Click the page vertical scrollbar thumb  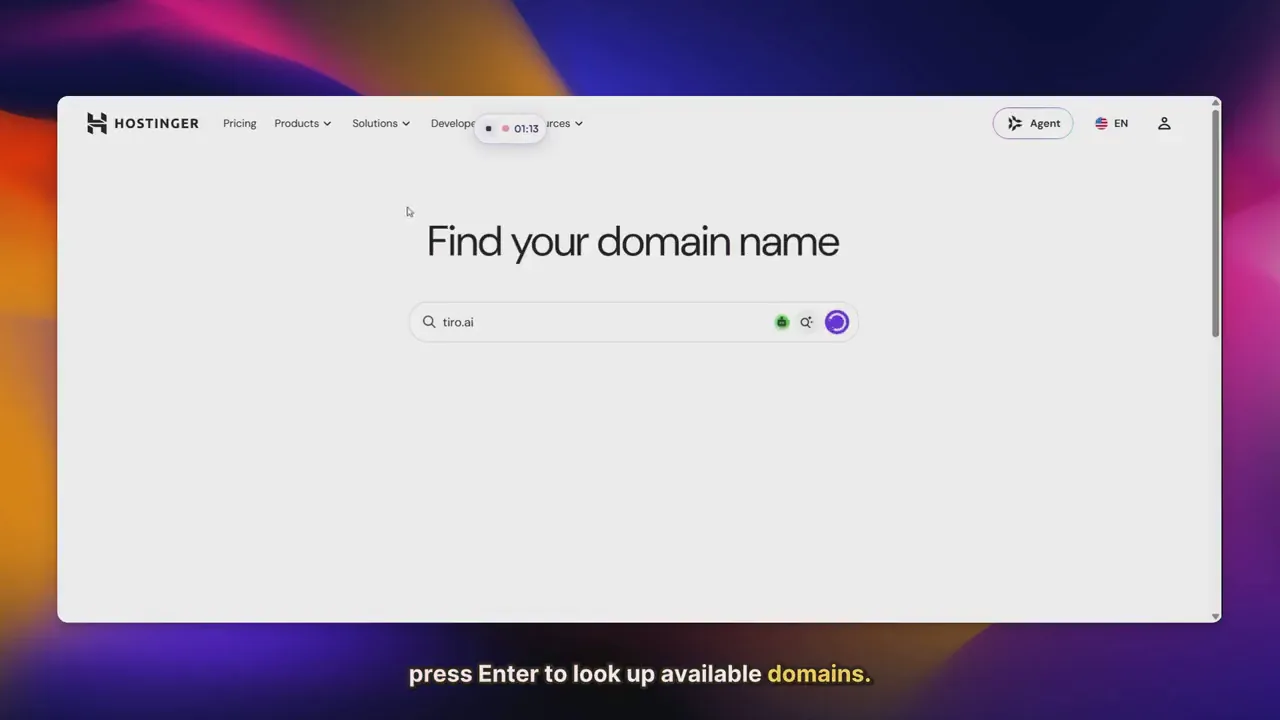[1215, 223]
